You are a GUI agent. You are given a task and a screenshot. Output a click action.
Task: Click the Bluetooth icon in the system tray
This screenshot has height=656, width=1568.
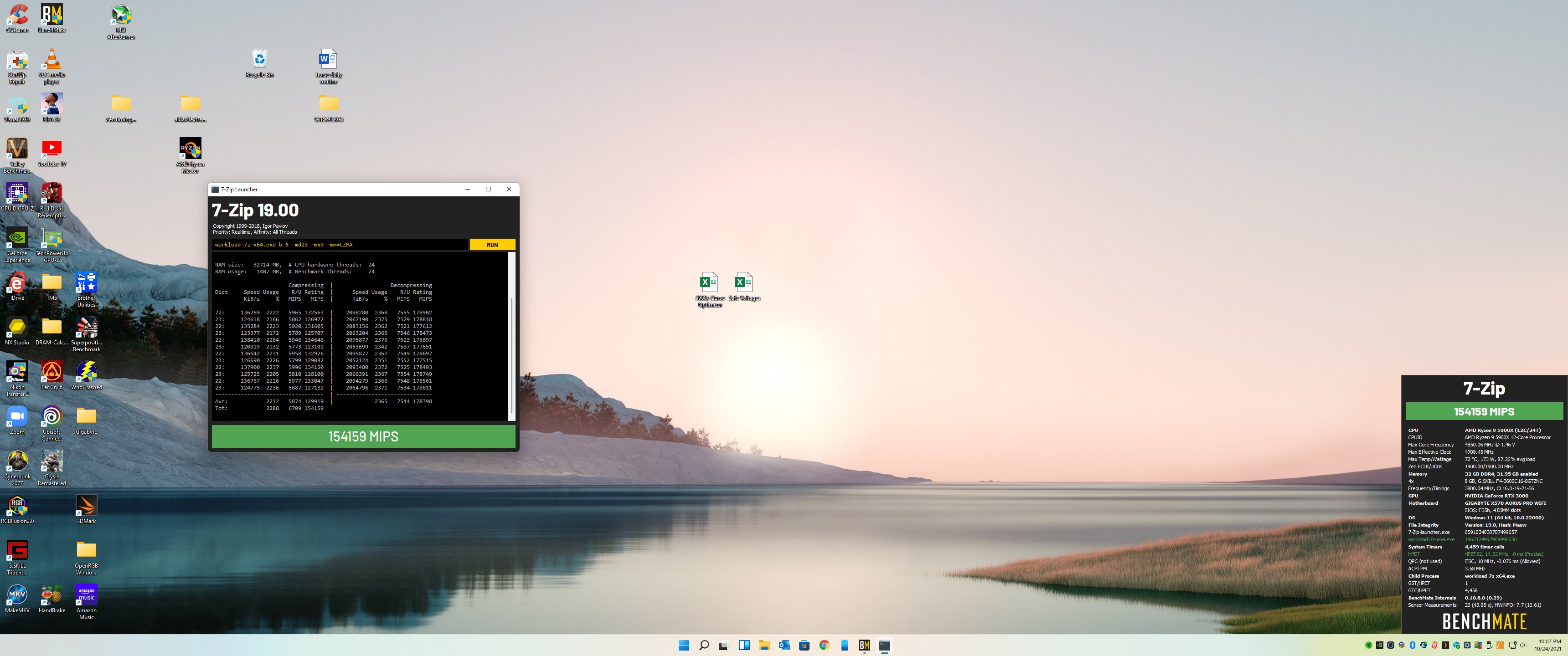click(x=1413, y=645)
